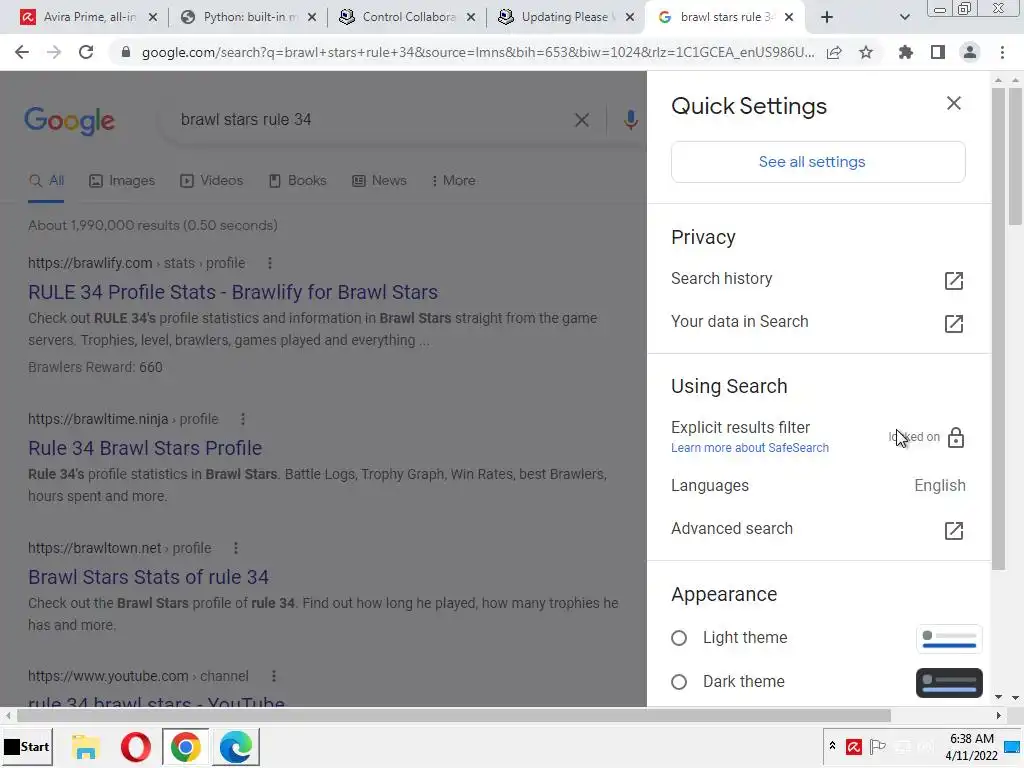Bookmark this page with star icon
The height and width of the screenshot is (768, 1024).
pyautogui.click(x=866, y=53)
